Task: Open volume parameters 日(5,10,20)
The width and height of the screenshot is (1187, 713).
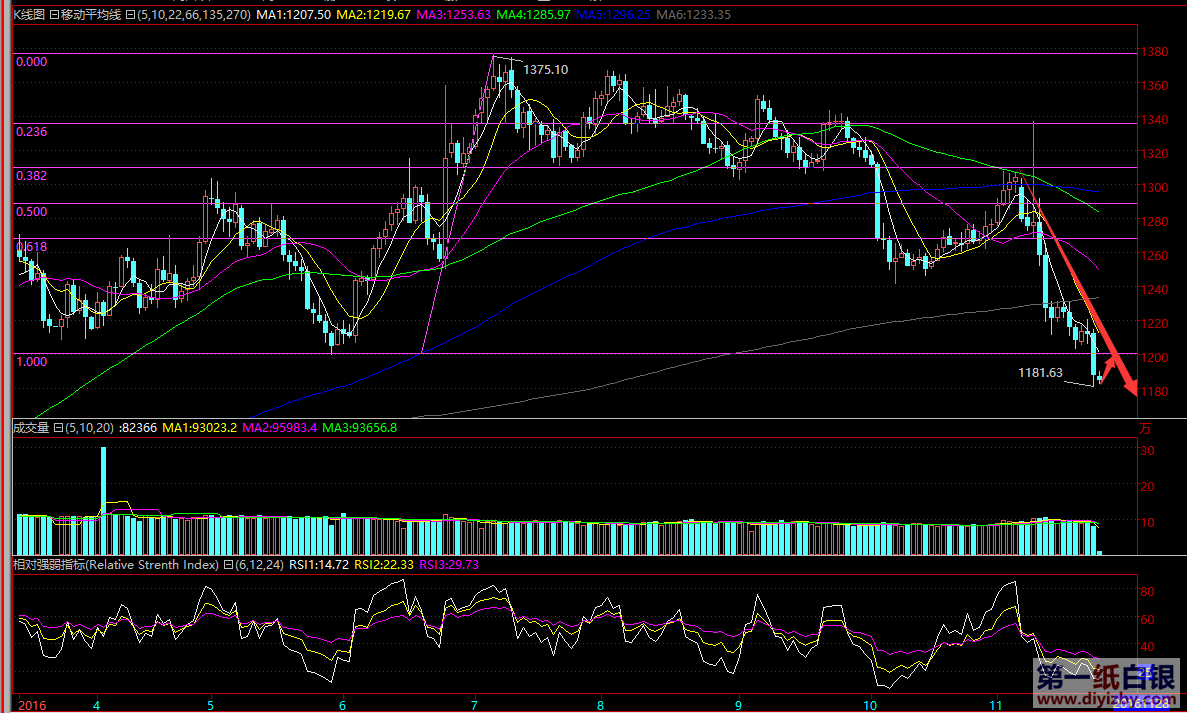Action: pyautogui.click(x=83, y=428)
